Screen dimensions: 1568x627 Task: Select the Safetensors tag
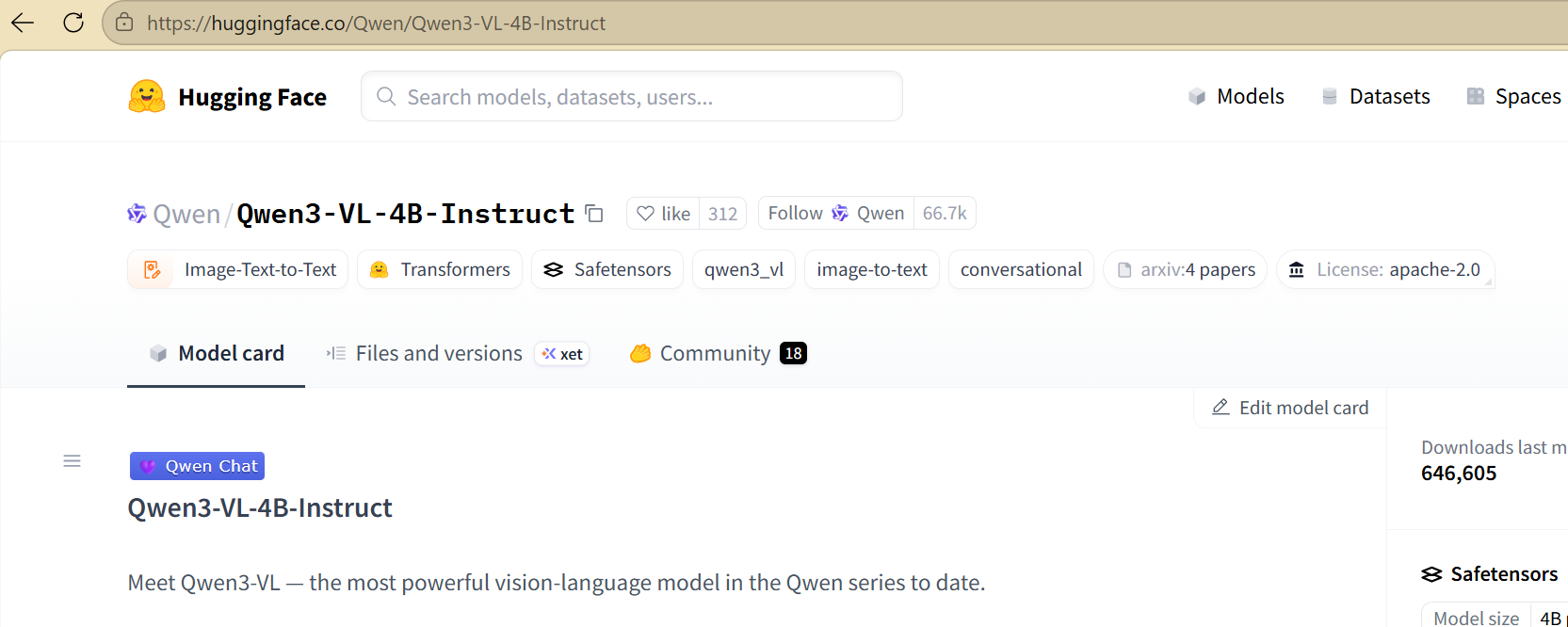coord(607,270)
